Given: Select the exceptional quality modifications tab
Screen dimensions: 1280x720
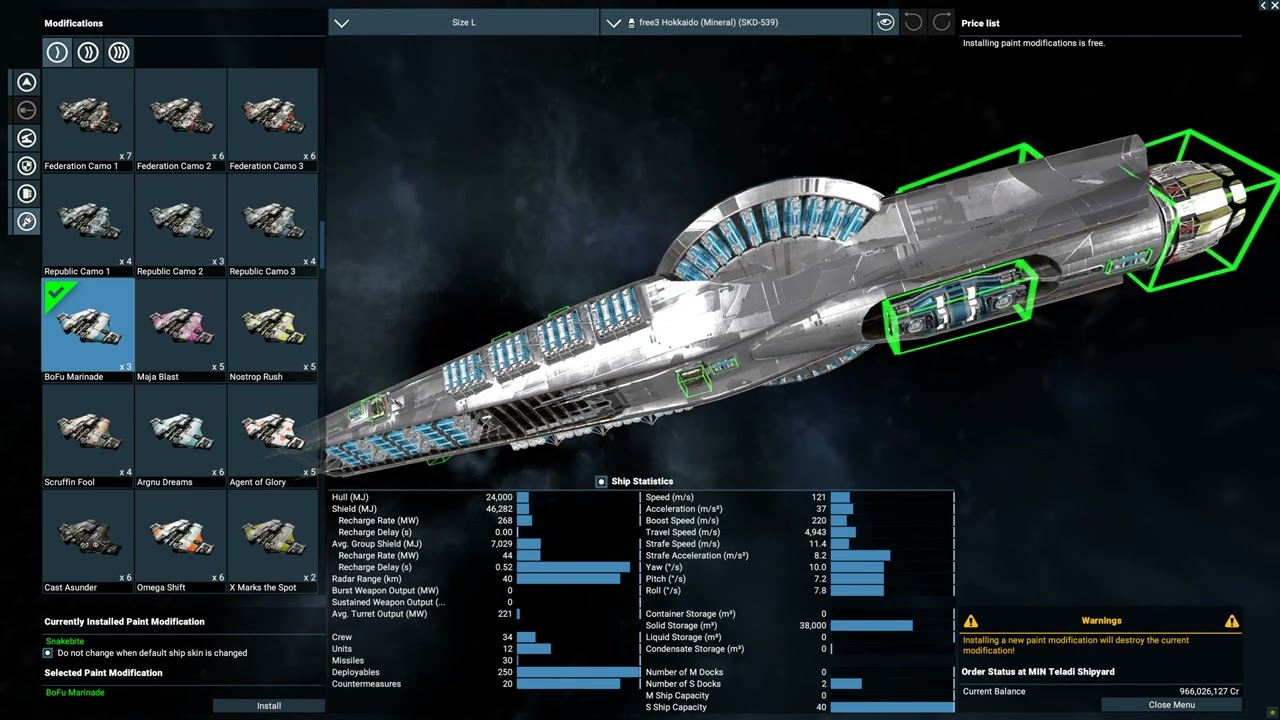Looking at the screenshot, I should click(x=119, y=52).
